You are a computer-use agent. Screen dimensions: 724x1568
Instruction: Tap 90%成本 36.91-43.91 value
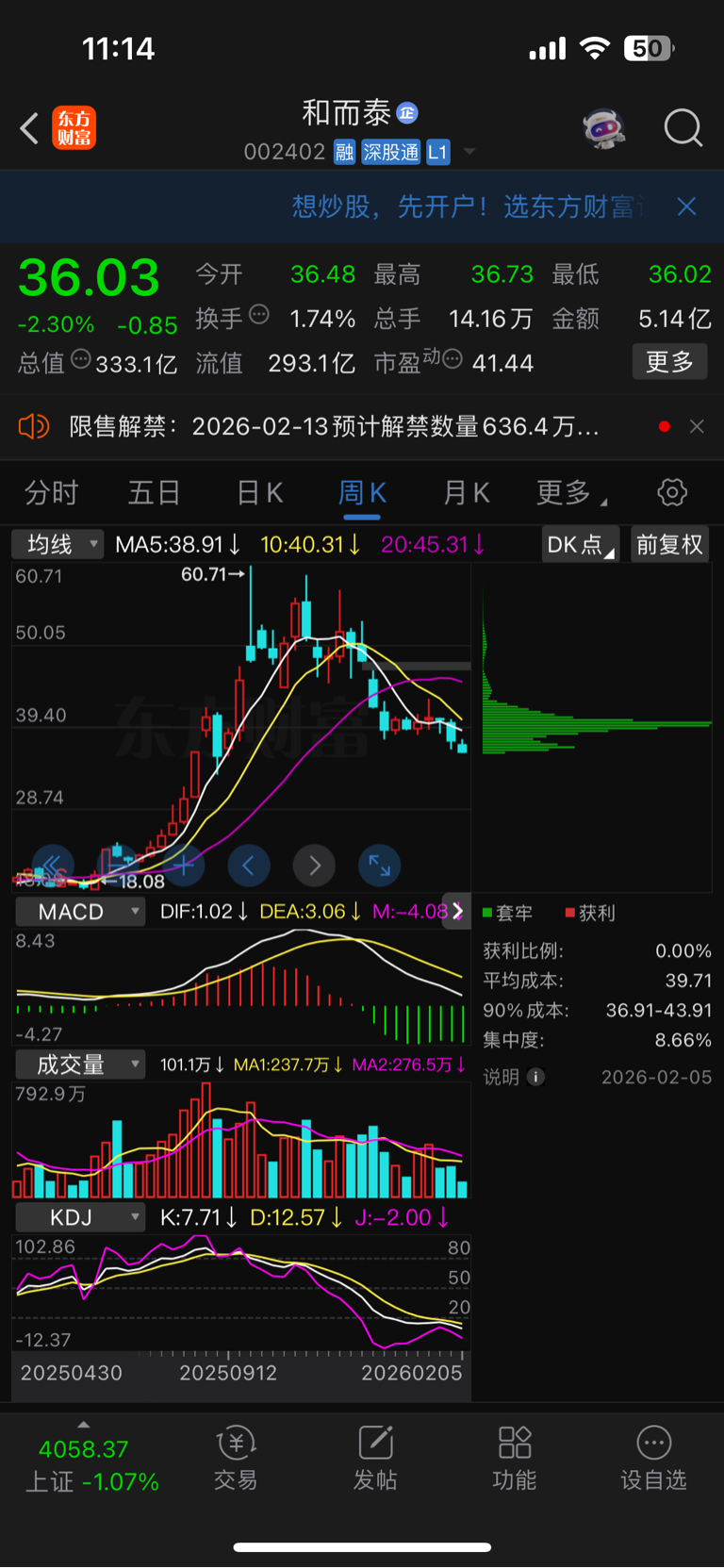point(659,1010)
